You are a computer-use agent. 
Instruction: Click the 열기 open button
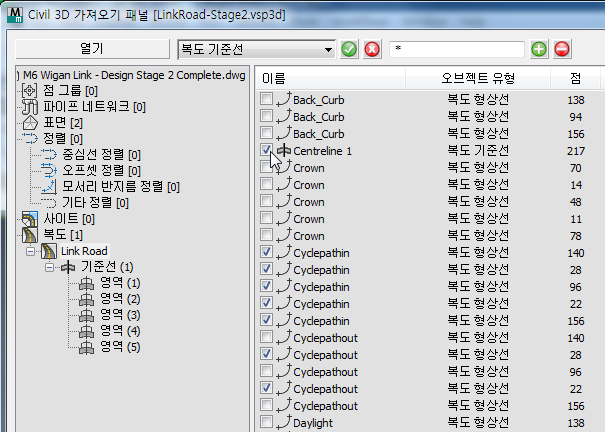point(92,49)
